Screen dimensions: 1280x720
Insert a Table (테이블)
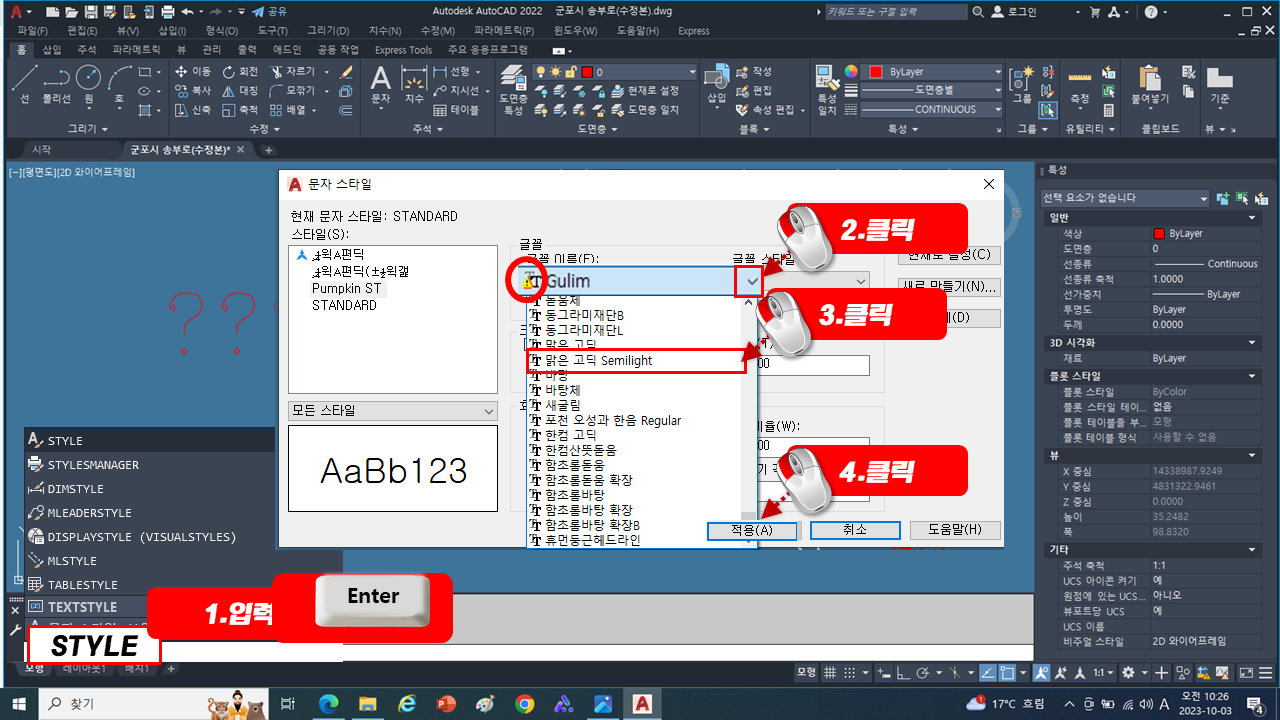click(457, 110)
